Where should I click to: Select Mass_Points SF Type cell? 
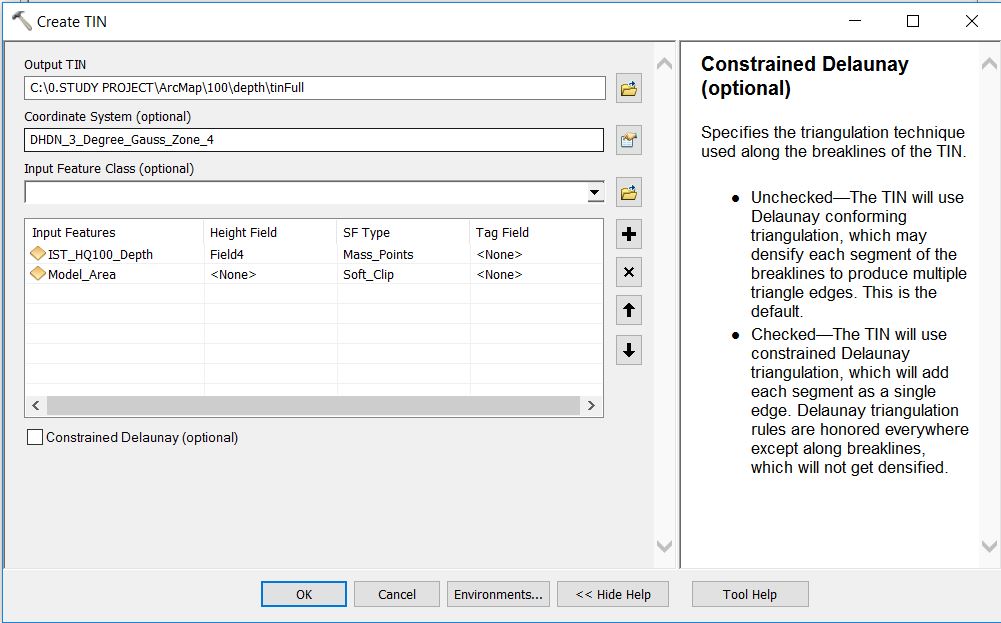point(403,254)
